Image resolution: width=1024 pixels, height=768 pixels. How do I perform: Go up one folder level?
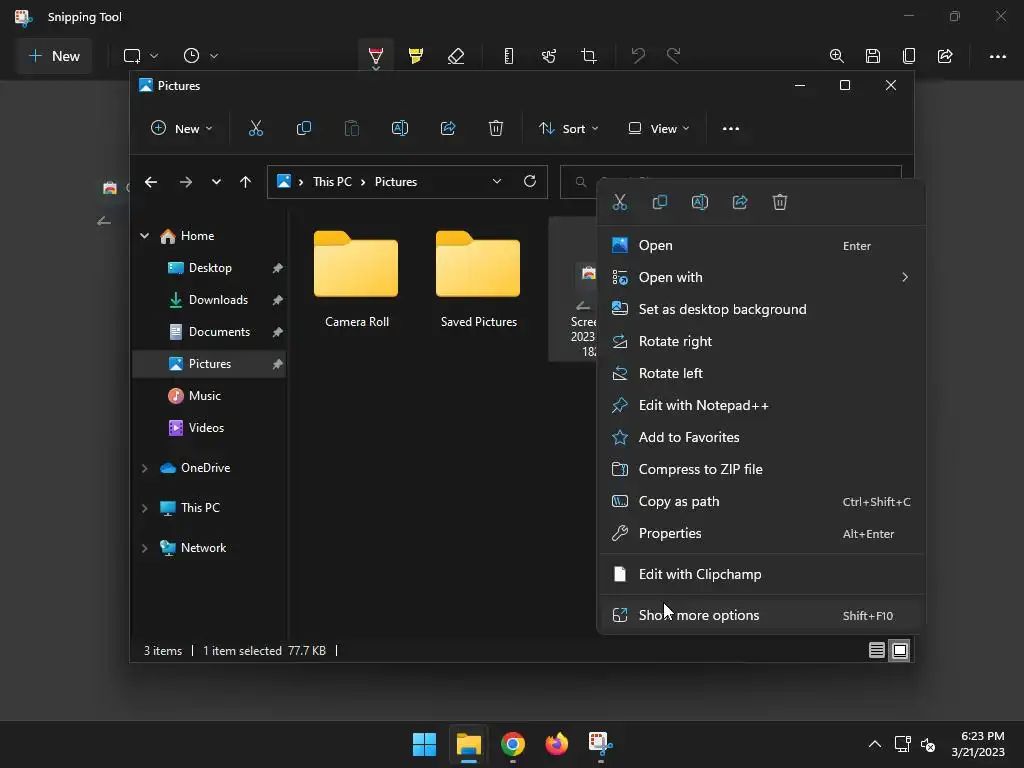tap(246, 182)
